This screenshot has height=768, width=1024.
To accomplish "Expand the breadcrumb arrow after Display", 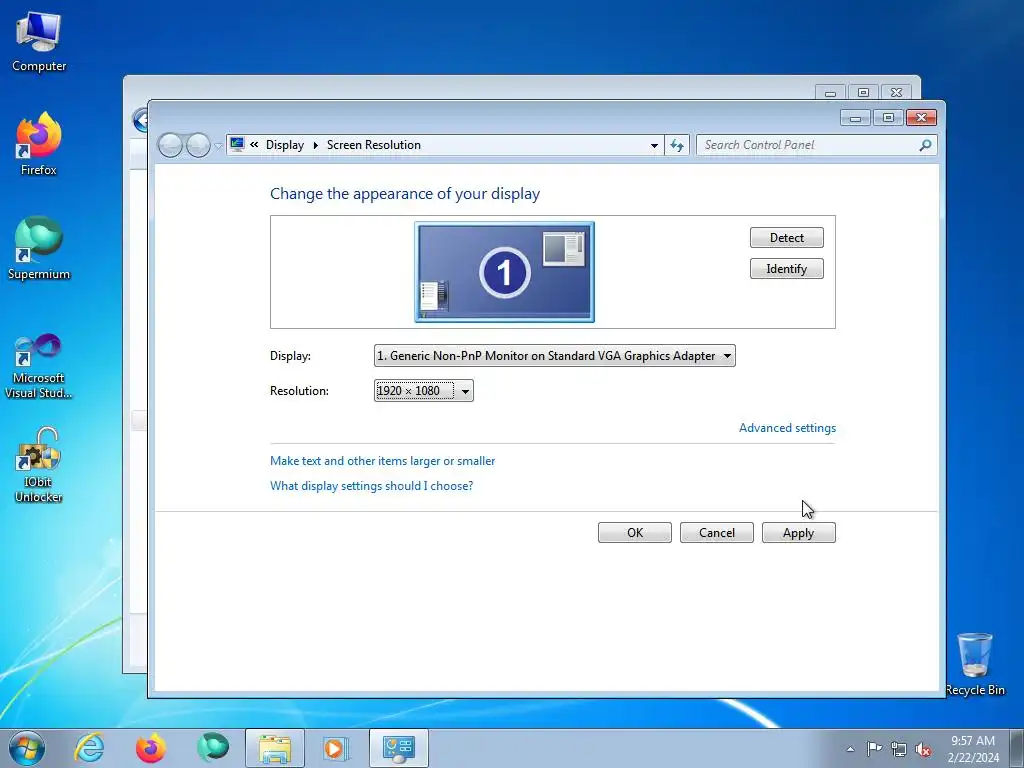I will (x=315, y=145).
